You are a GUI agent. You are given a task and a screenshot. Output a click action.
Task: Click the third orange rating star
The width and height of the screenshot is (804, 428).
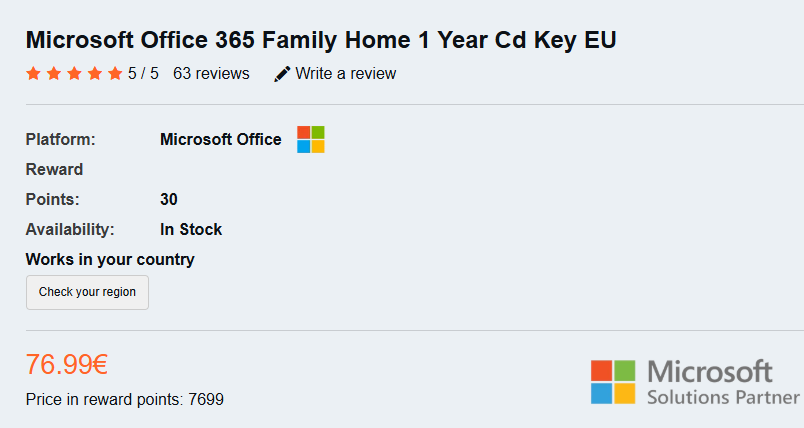(74, 73)
